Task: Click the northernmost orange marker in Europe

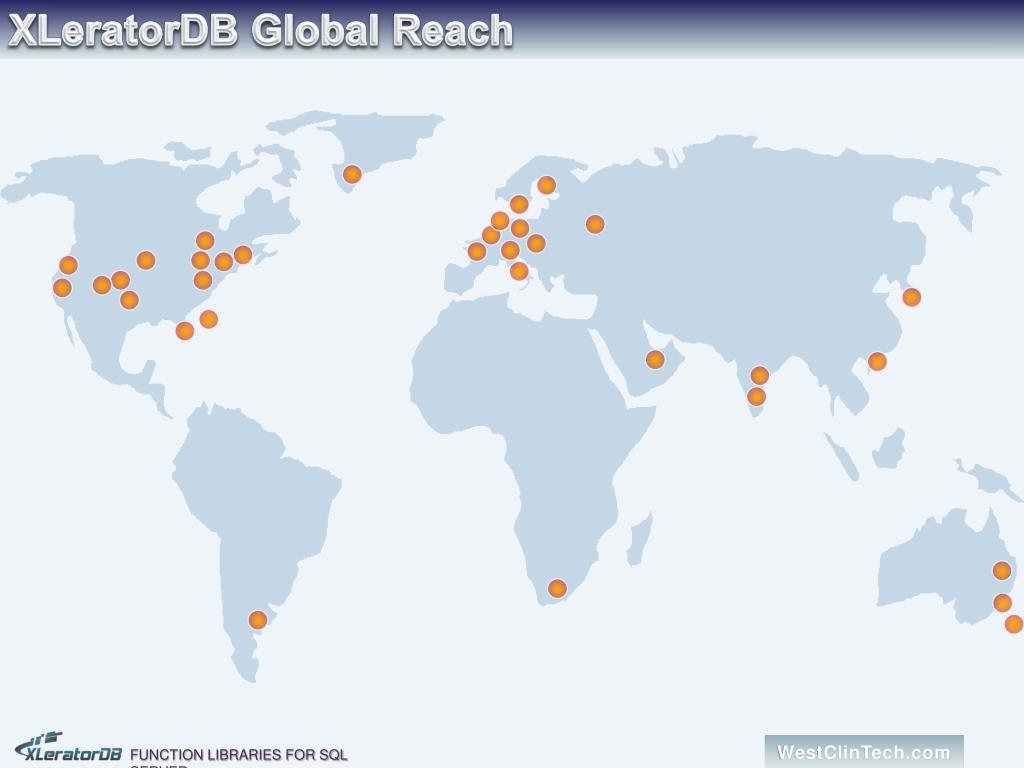Action: point(547,185)
